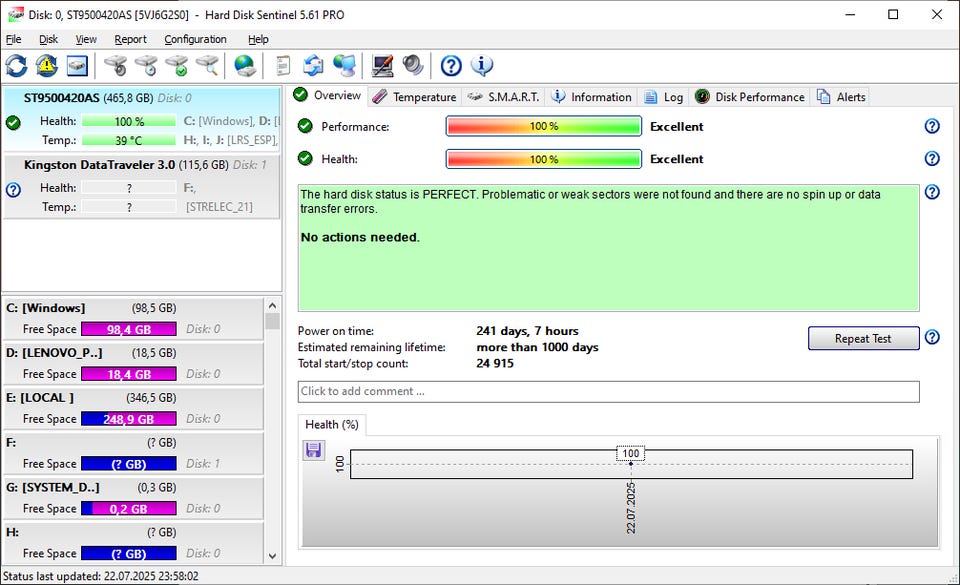Open the Configuration menu
Screen dimensions: 960x585
(195, 39)
